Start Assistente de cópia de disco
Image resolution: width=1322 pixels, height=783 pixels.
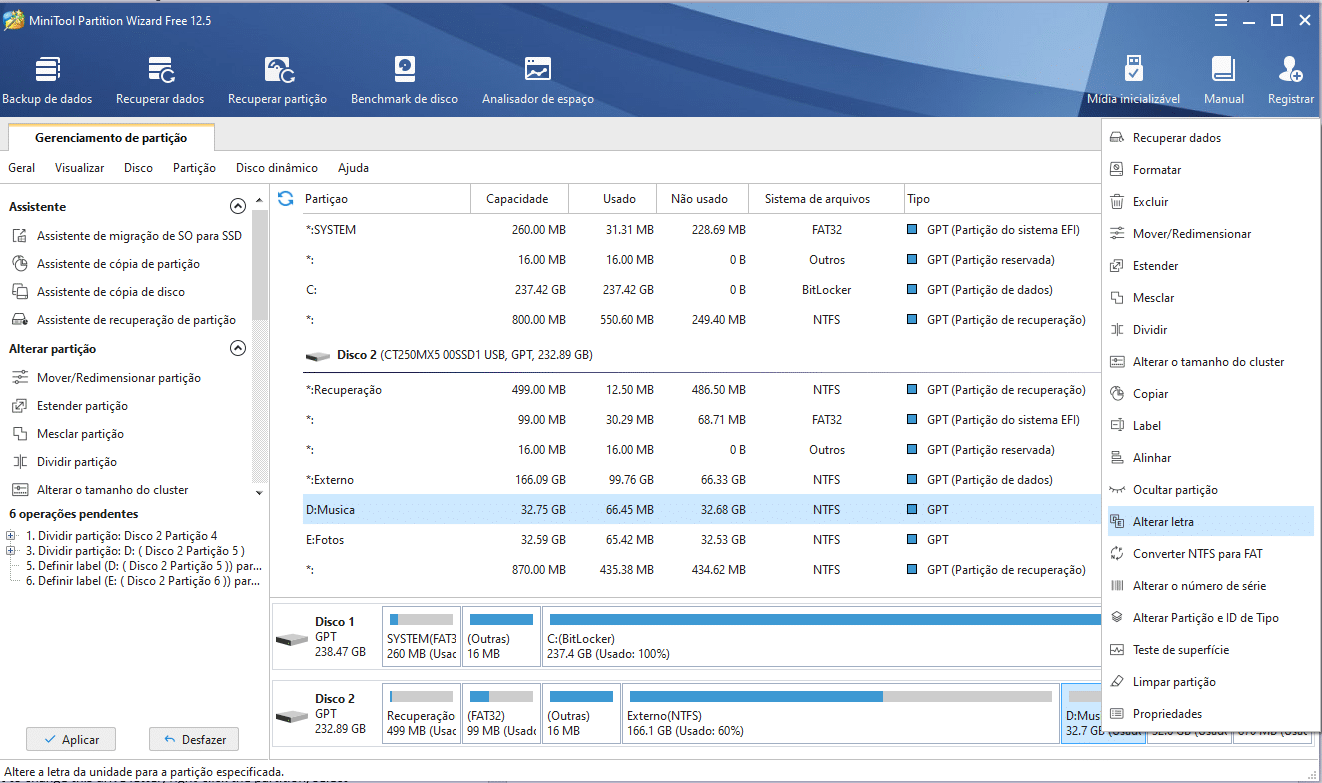98,292
